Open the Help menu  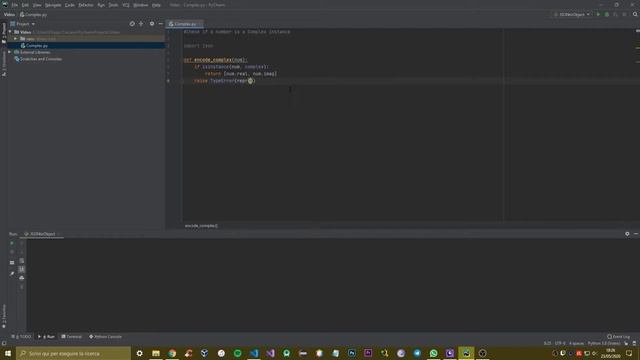tap(156, 5)
